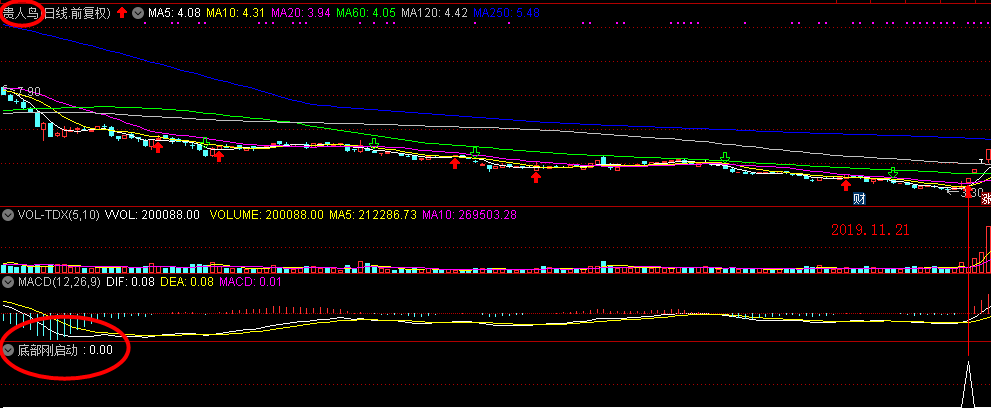Click the 3.30 low price label

click(973, 193)
